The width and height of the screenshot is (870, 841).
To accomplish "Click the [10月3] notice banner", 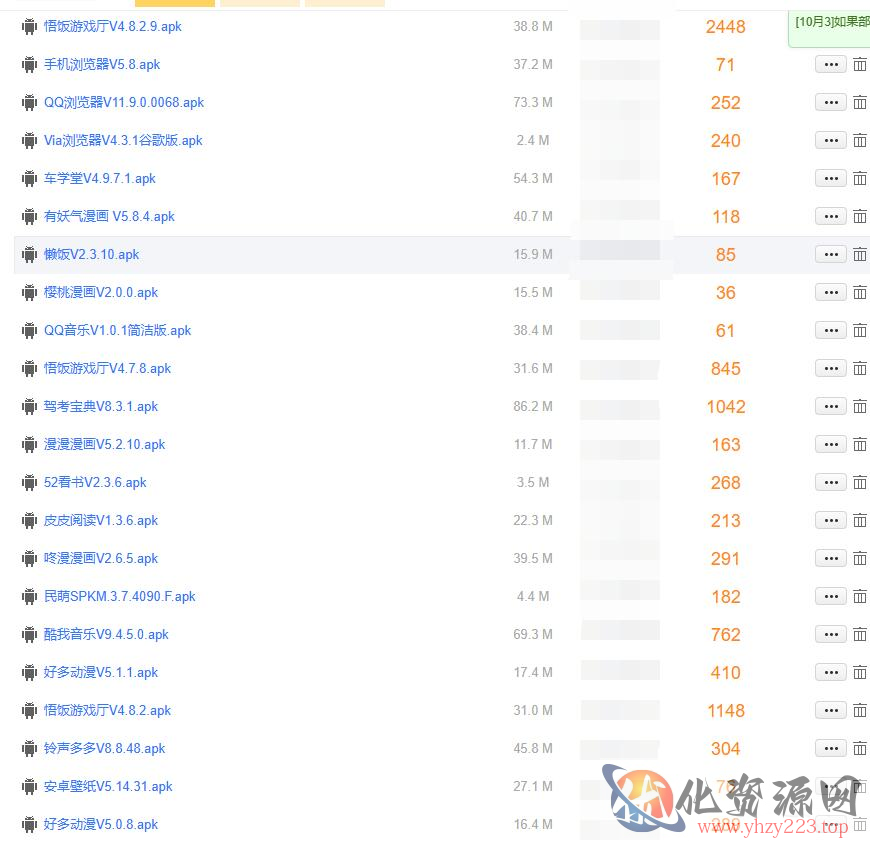I will point(829,28).
